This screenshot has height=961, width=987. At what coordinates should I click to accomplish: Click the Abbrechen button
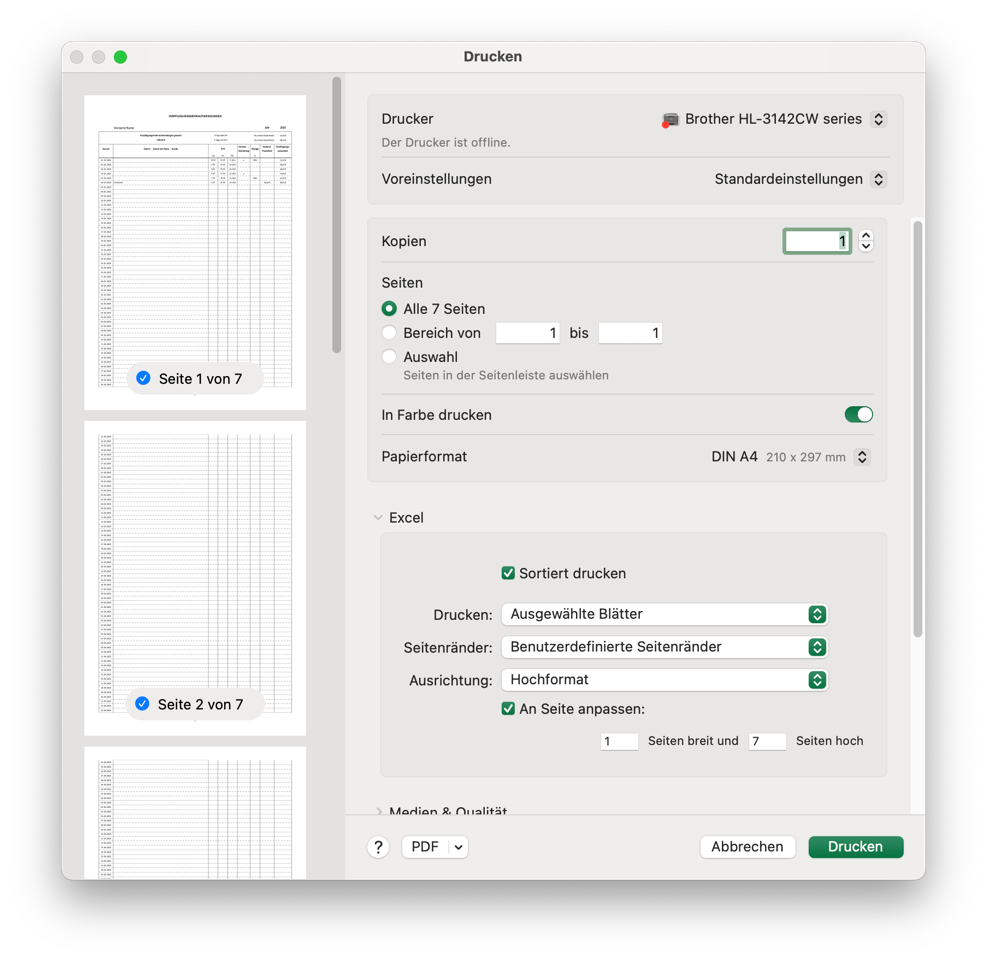(747, 847)
